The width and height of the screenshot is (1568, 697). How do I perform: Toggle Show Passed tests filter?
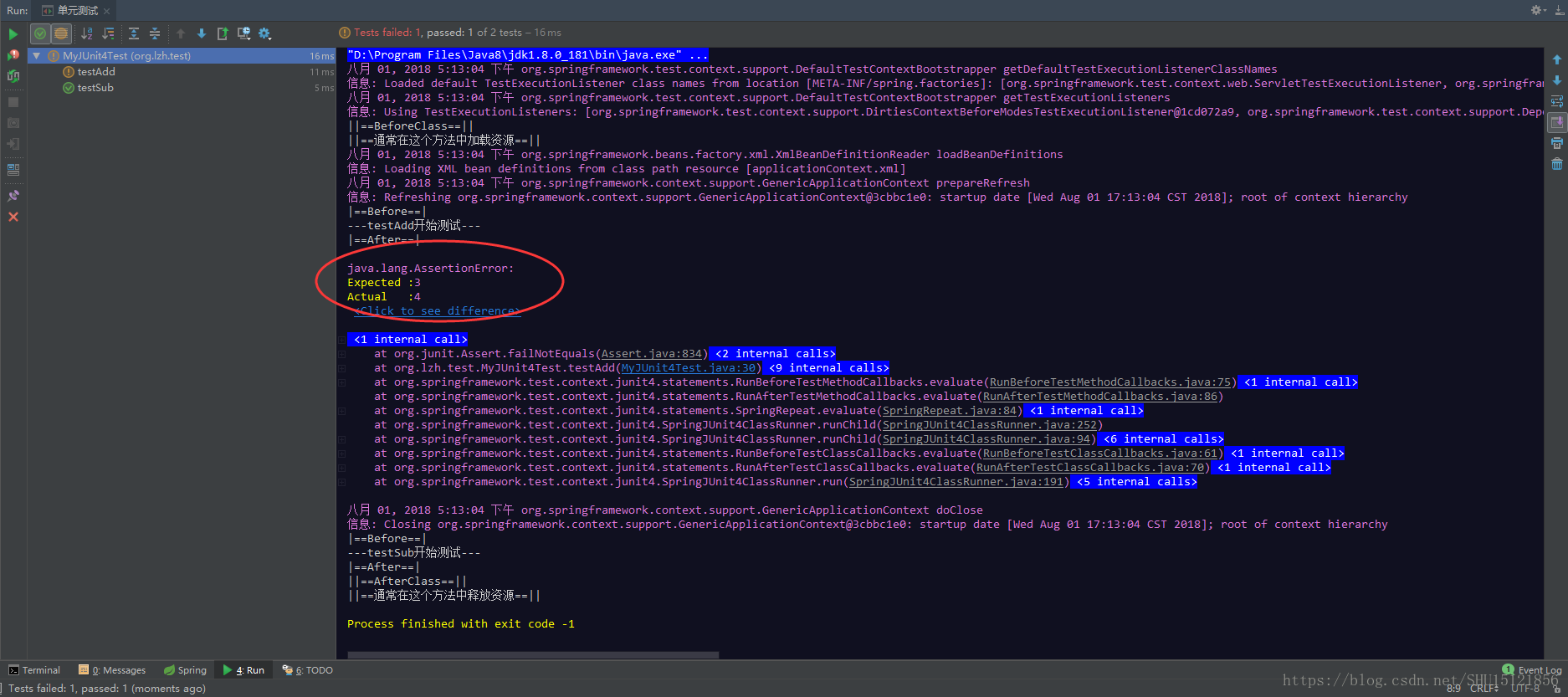(x=40, y=33)
